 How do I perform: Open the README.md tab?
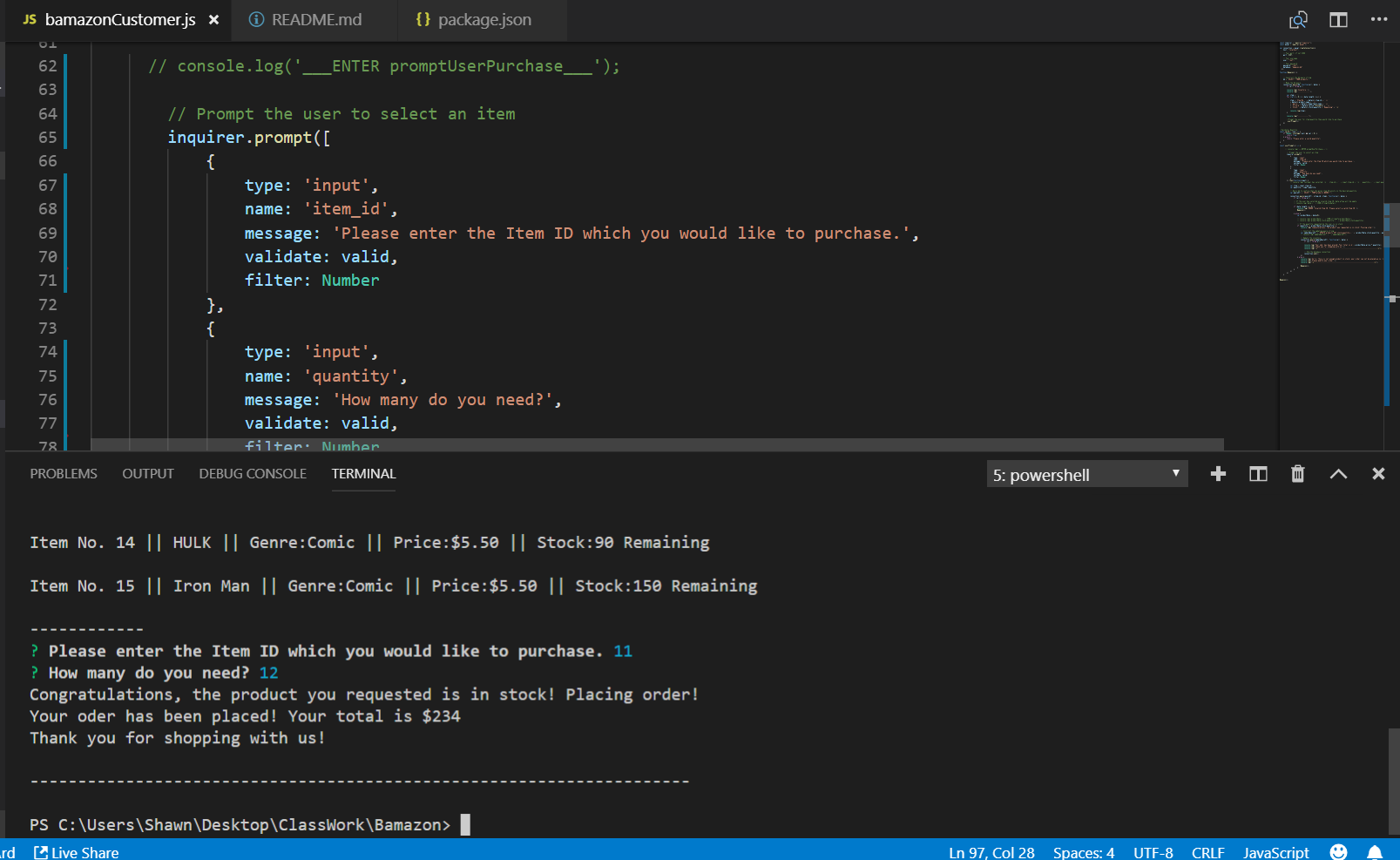[x=314, y=20]
